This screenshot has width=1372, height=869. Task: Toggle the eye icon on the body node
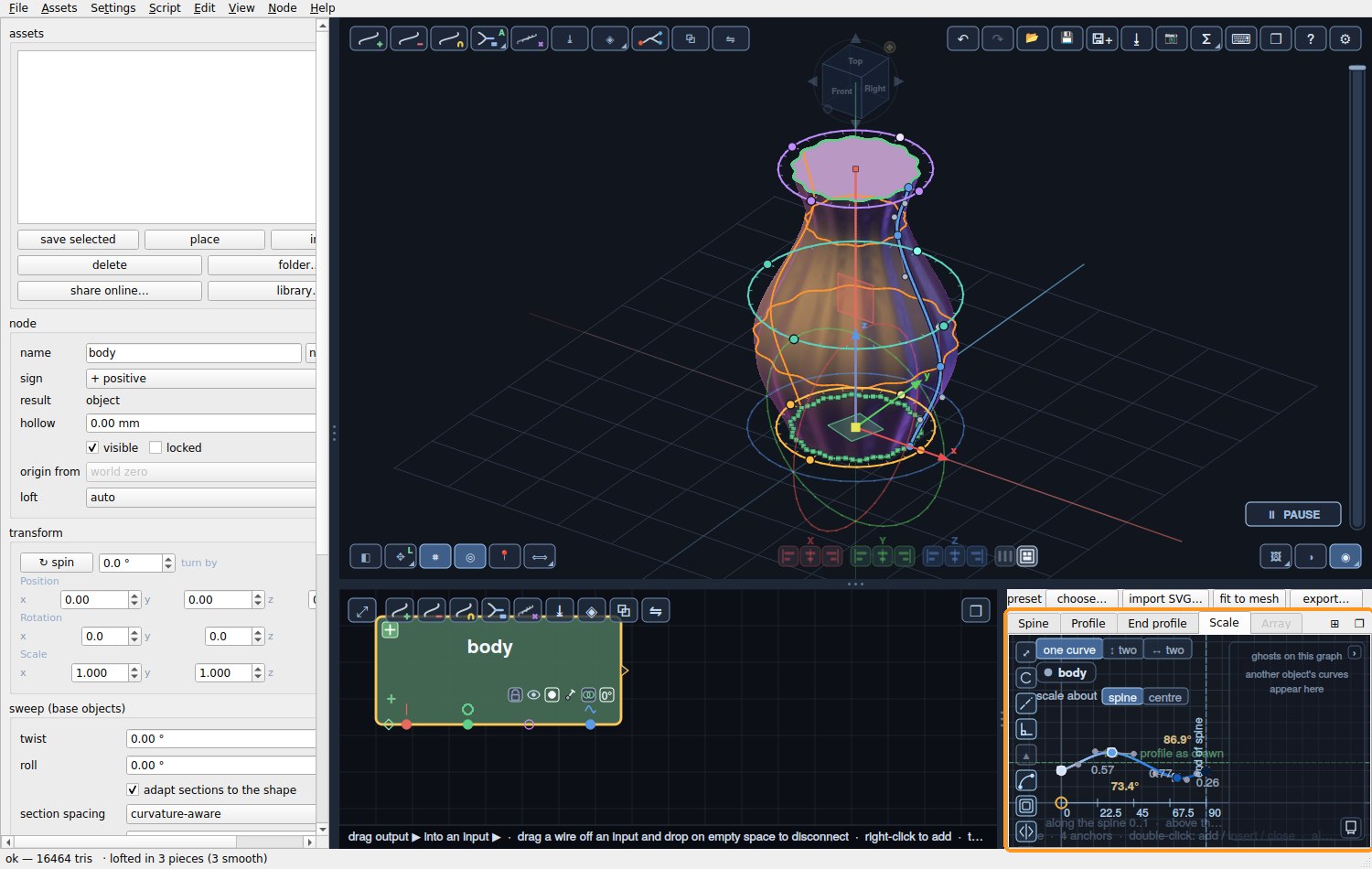pyautogui.click(x=533, y=695)
